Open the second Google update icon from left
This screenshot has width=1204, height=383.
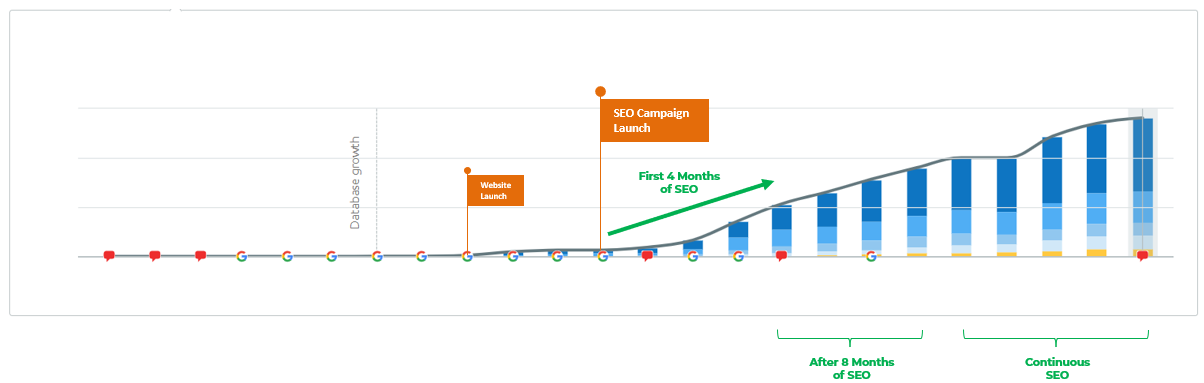[287, 256]
